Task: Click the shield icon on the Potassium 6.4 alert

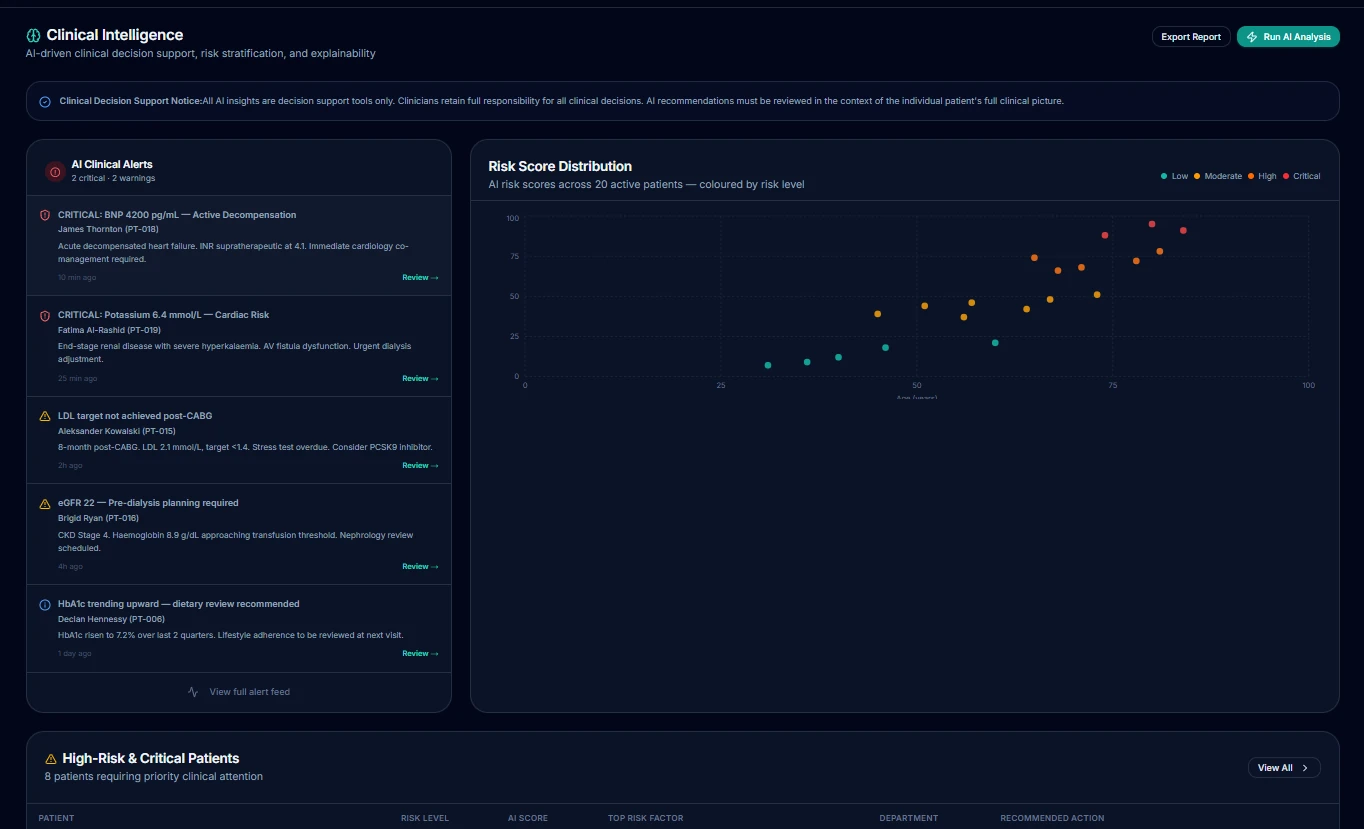Action: [45, 316]
